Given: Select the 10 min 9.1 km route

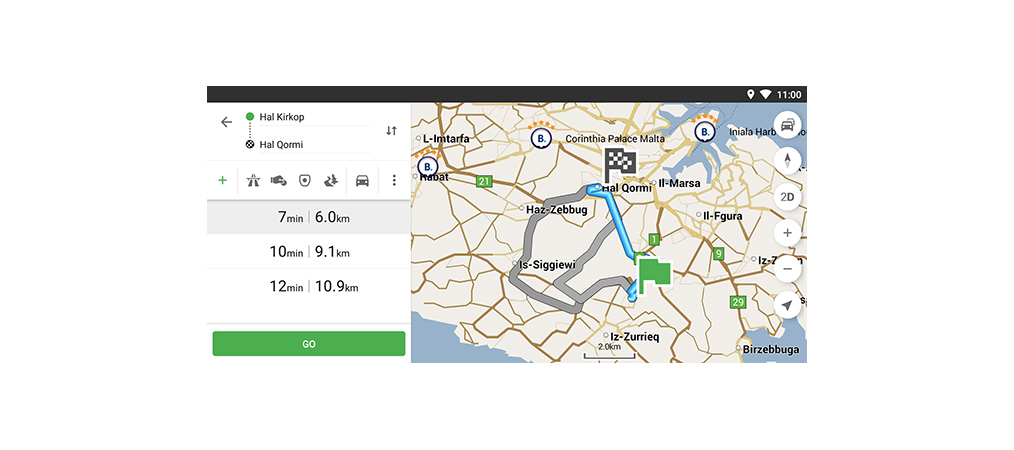Looking at the screenshot, I should pyautogui.click(x=308, y=252).
